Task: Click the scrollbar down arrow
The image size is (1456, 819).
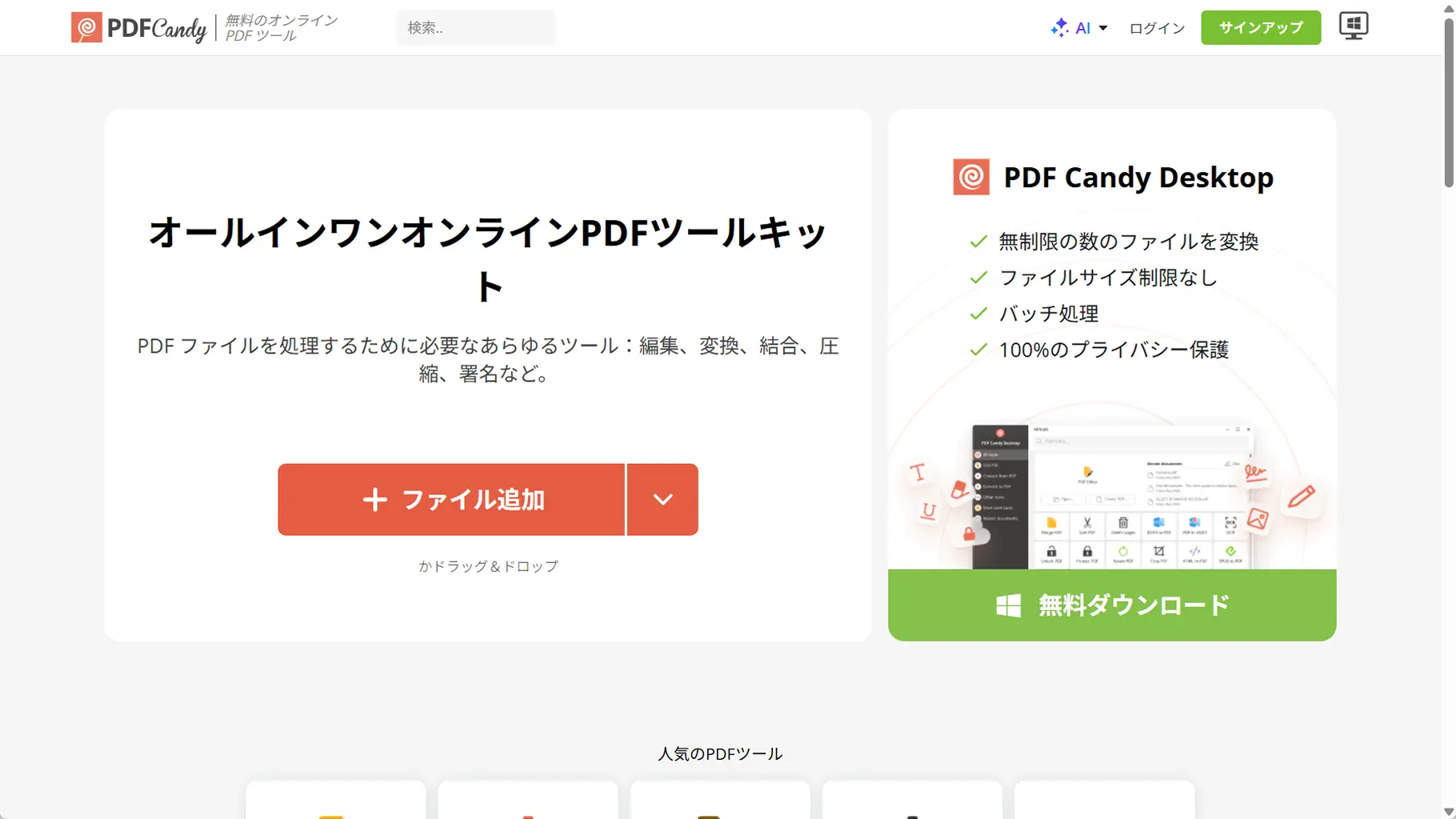Action: pos(1449,812)
